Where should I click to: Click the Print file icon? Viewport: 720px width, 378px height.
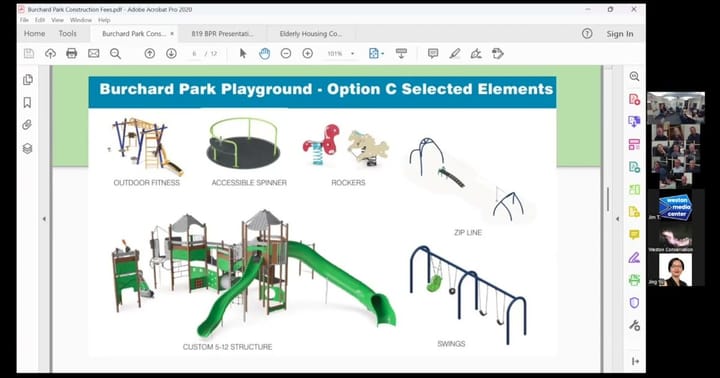tap(72, 54)
